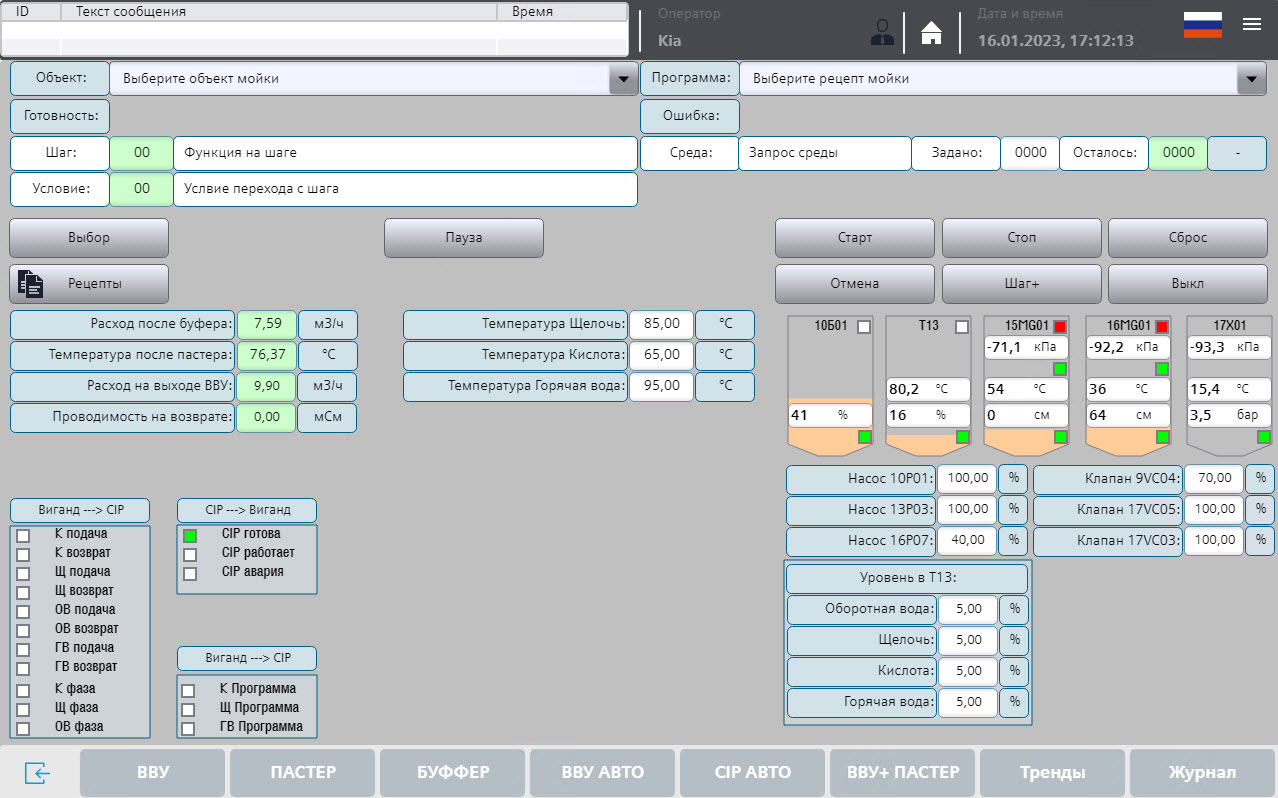This screenshot has height=798, width=1278.
Task: Open the hamburger menu in top right corner
Action: pyautogui.click(x=1251, y=24)
